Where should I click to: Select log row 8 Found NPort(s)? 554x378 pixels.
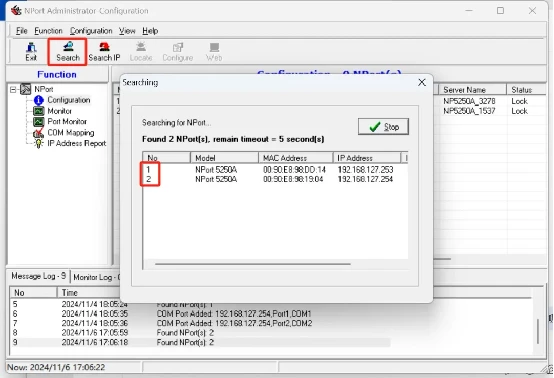200,333
